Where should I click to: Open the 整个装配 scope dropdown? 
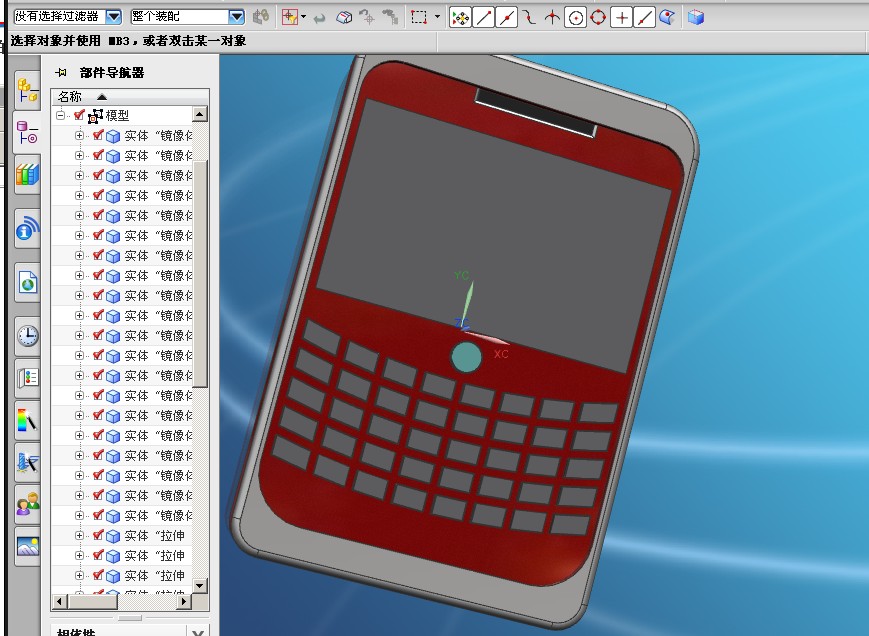click(237, 17)
